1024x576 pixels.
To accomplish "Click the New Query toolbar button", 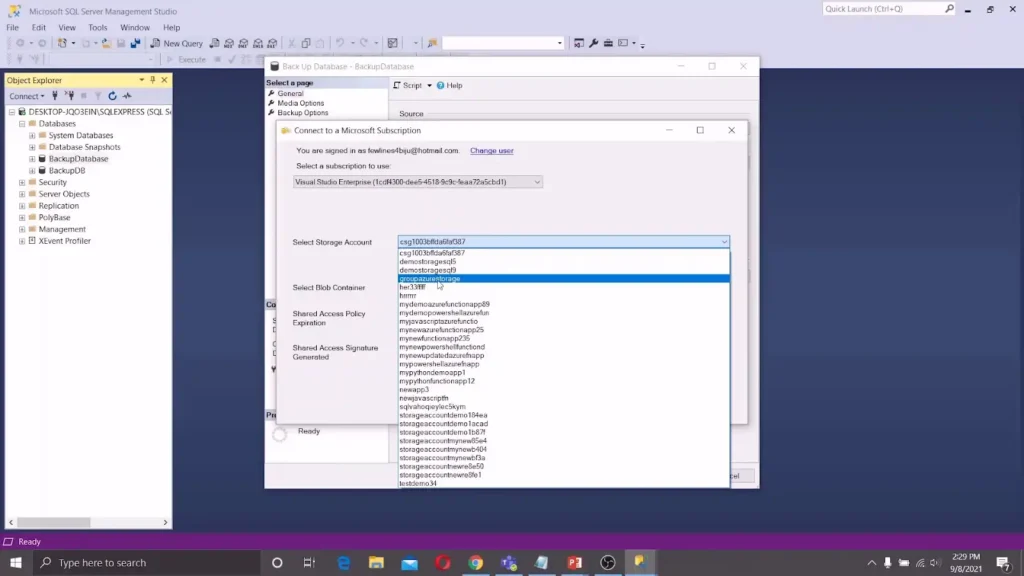I will pos(176,43).
